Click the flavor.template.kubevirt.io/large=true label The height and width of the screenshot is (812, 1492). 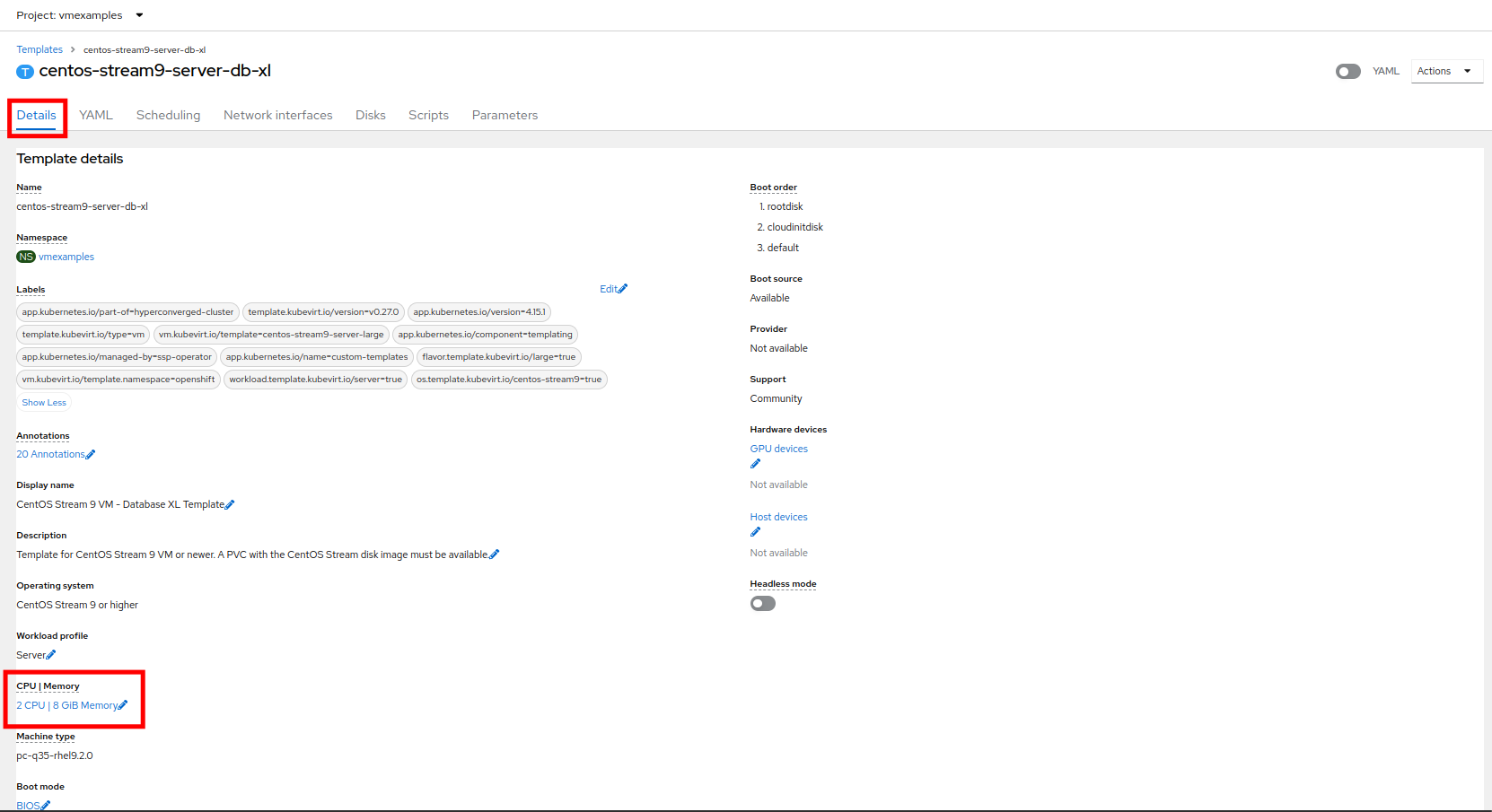pyautogui.click(x=499, y=357)
